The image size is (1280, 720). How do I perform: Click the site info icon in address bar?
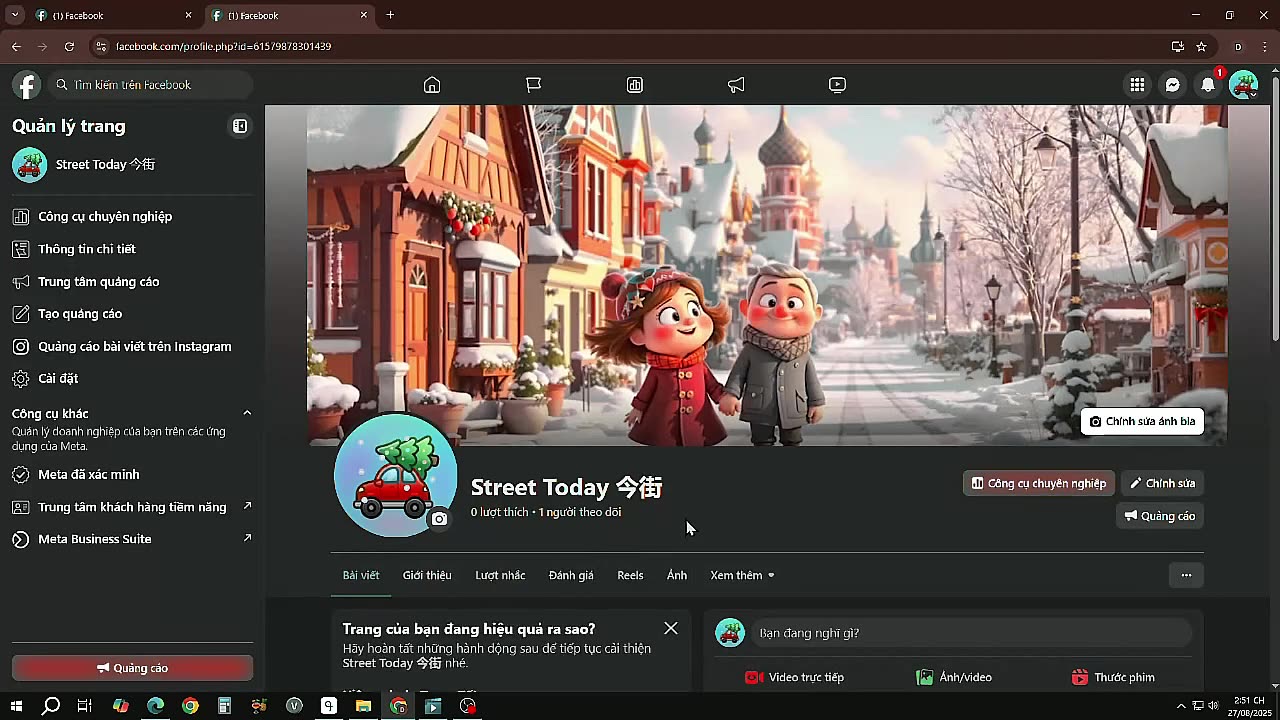point(99,46)
